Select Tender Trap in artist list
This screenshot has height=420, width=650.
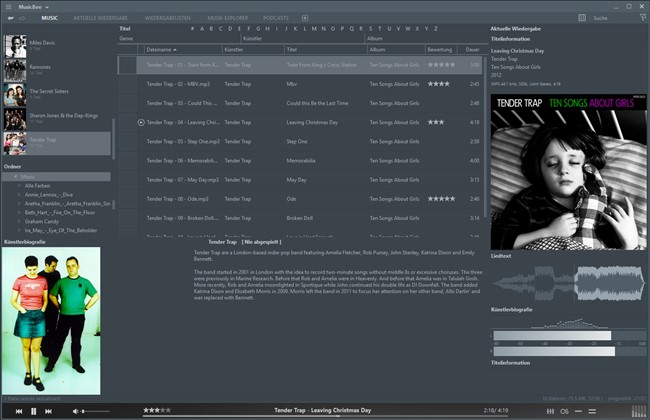(57, 143)
